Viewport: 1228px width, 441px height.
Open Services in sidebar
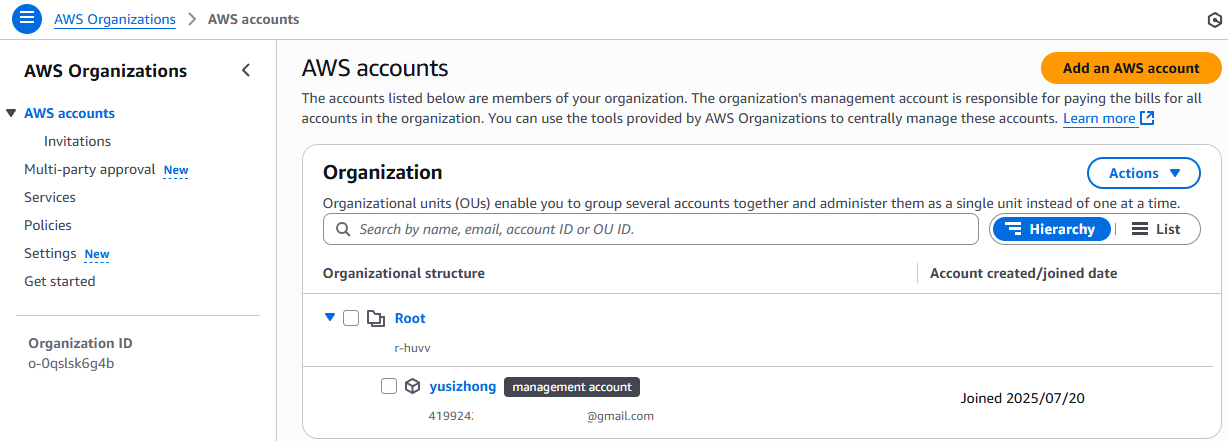point(50,197)
